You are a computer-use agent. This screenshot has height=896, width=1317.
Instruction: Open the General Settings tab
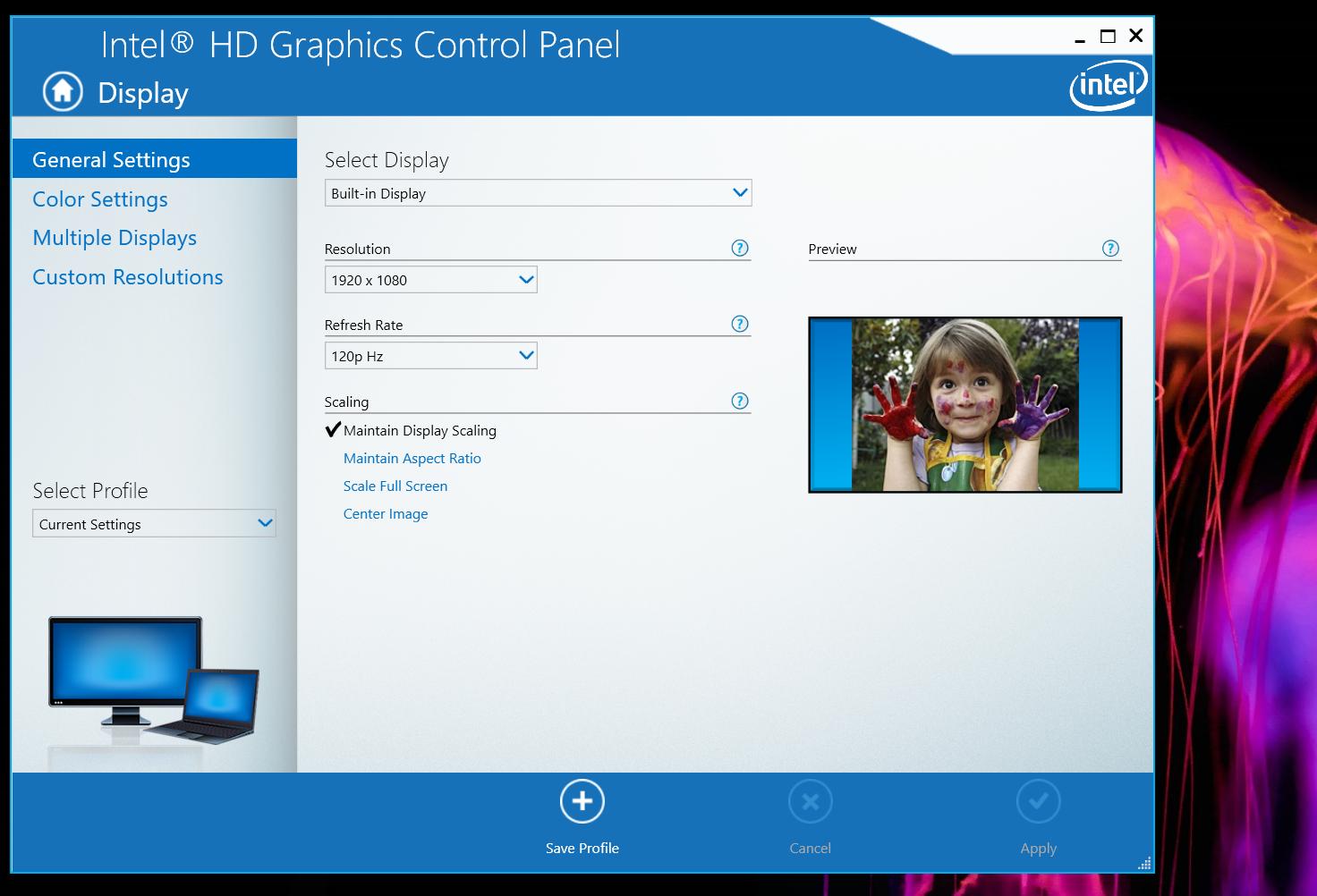(155, 159)
